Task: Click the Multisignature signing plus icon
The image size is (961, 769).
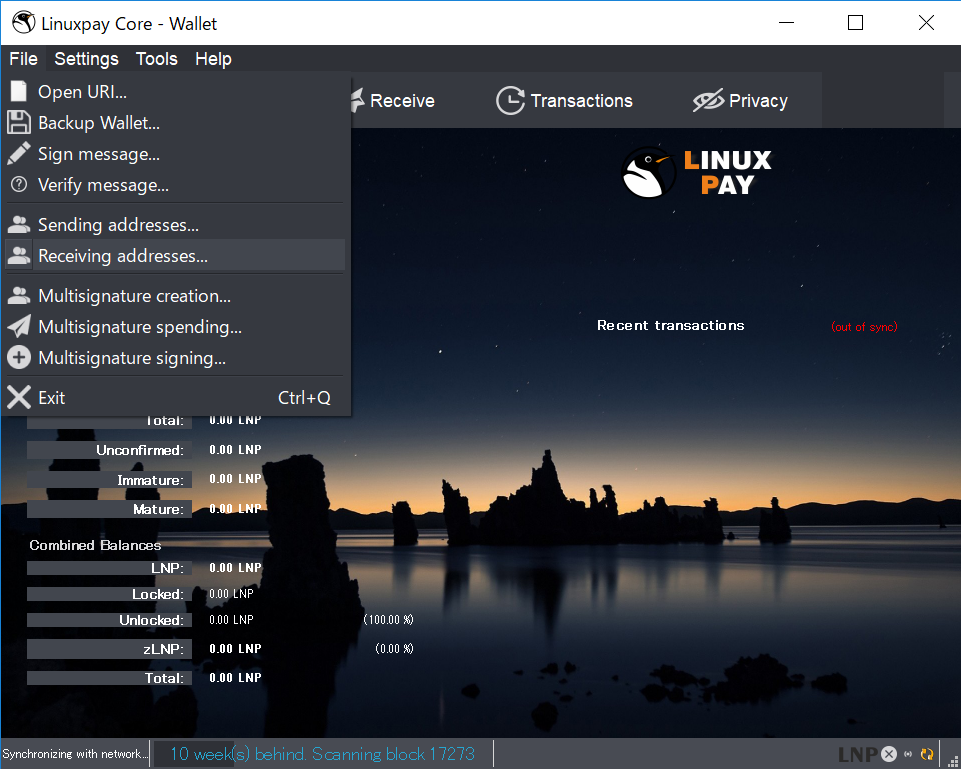Action: tap(18, 358)
